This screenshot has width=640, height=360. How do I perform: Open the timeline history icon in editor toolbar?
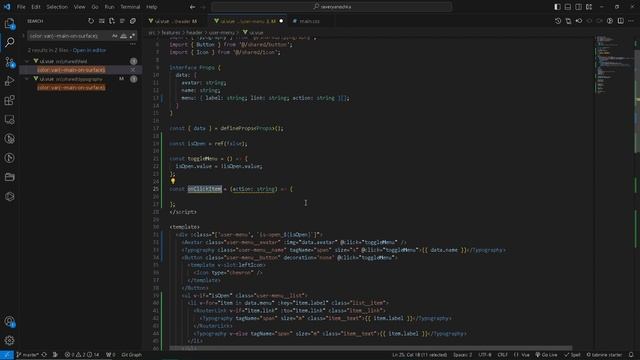558,21
